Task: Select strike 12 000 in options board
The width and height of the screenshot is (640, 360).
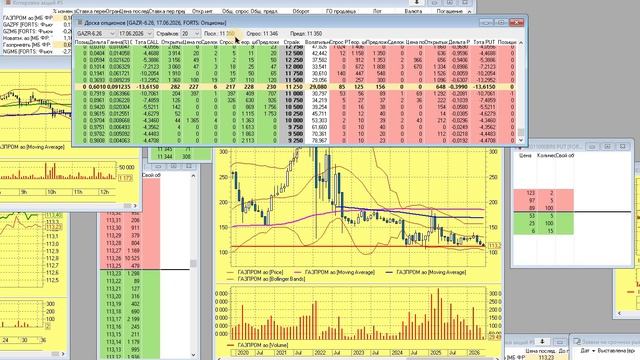Action: 294,67
